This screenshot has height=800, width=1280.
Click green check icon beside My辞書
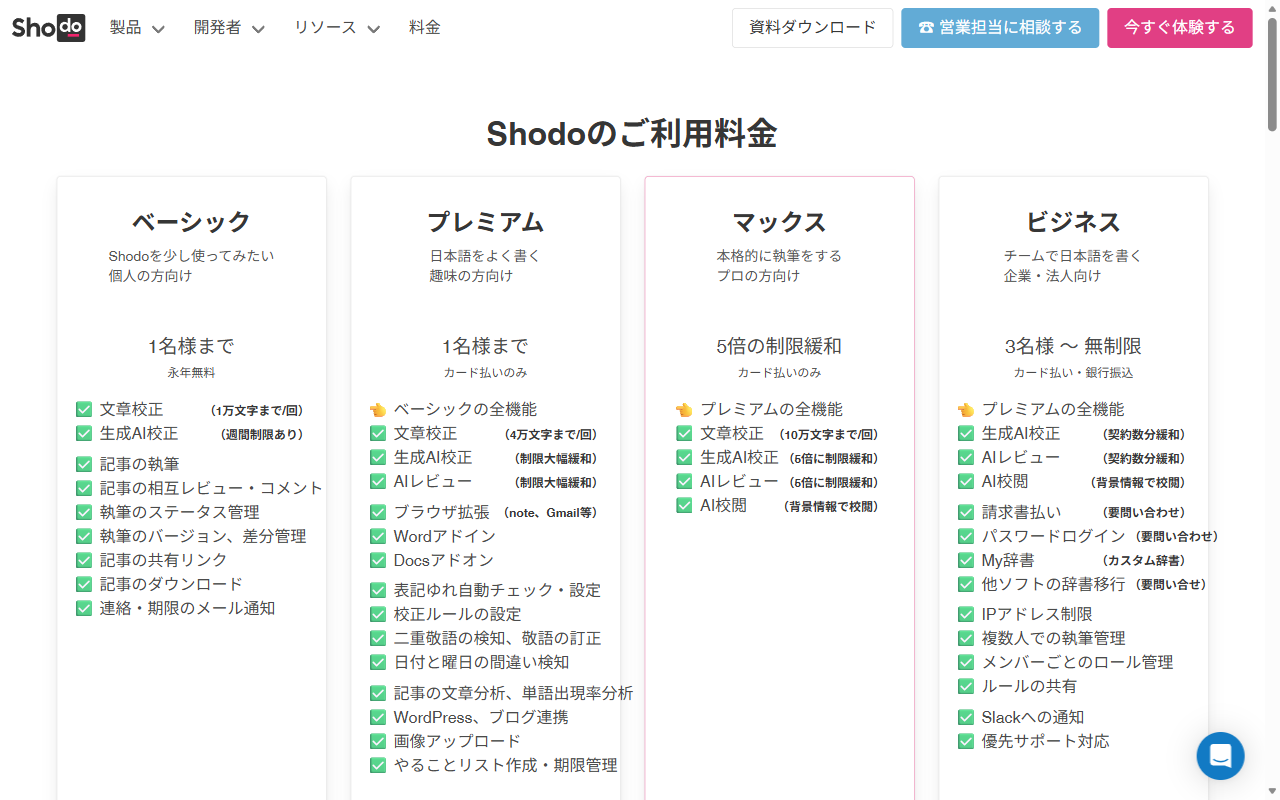pyautogui.click(x=966, y=560)
